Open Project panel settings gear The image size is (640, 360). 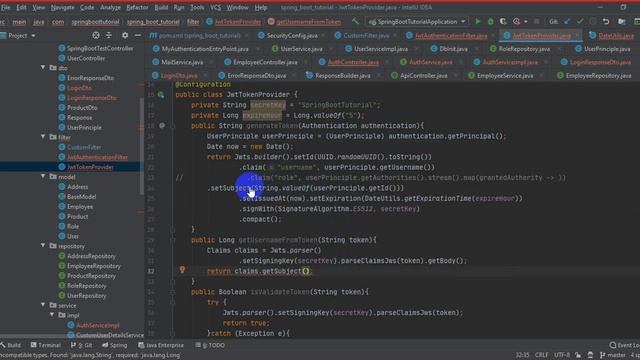point(125,36)
